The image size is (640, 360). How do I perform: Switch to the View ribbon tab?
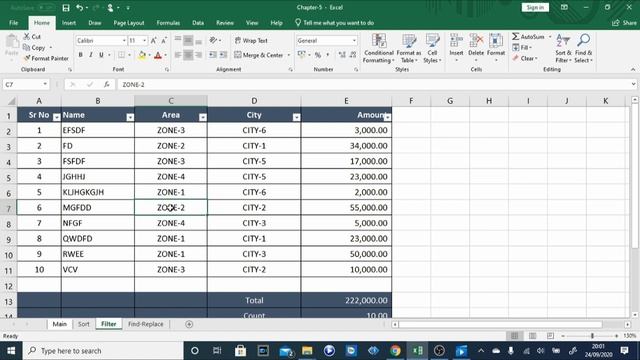coord(252,23)
